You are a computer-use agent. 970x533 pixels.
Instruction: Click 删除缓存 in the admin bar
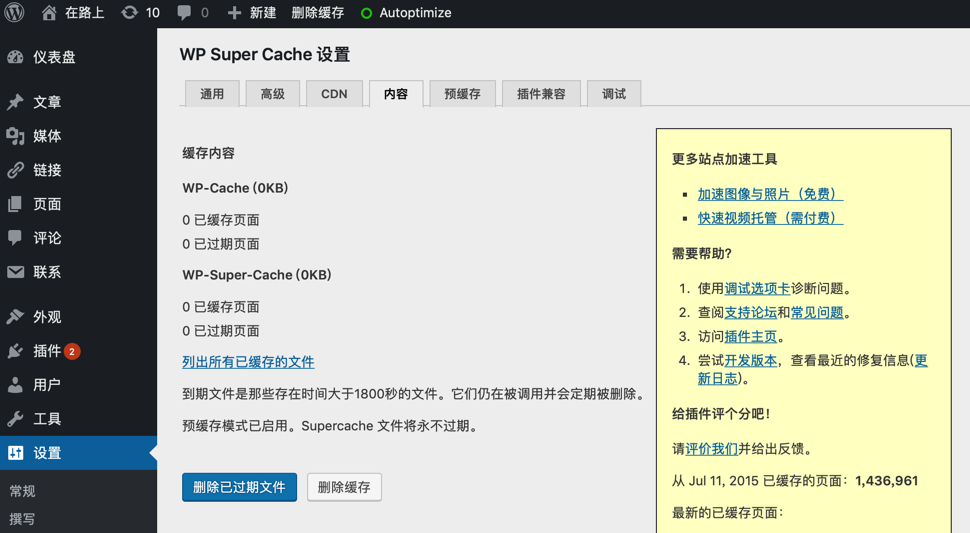click(x=317, y=12)
